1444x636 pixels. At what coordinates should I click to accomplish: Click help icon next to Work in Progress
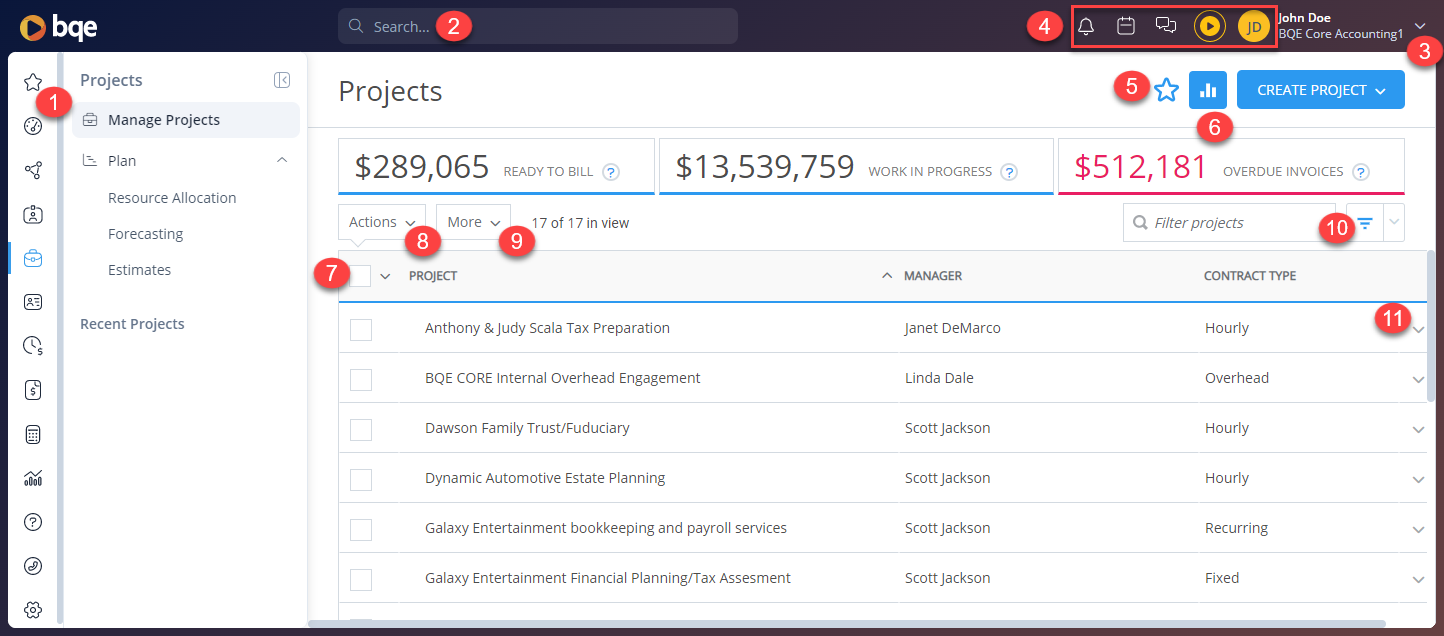click(x=1010, y=172)
